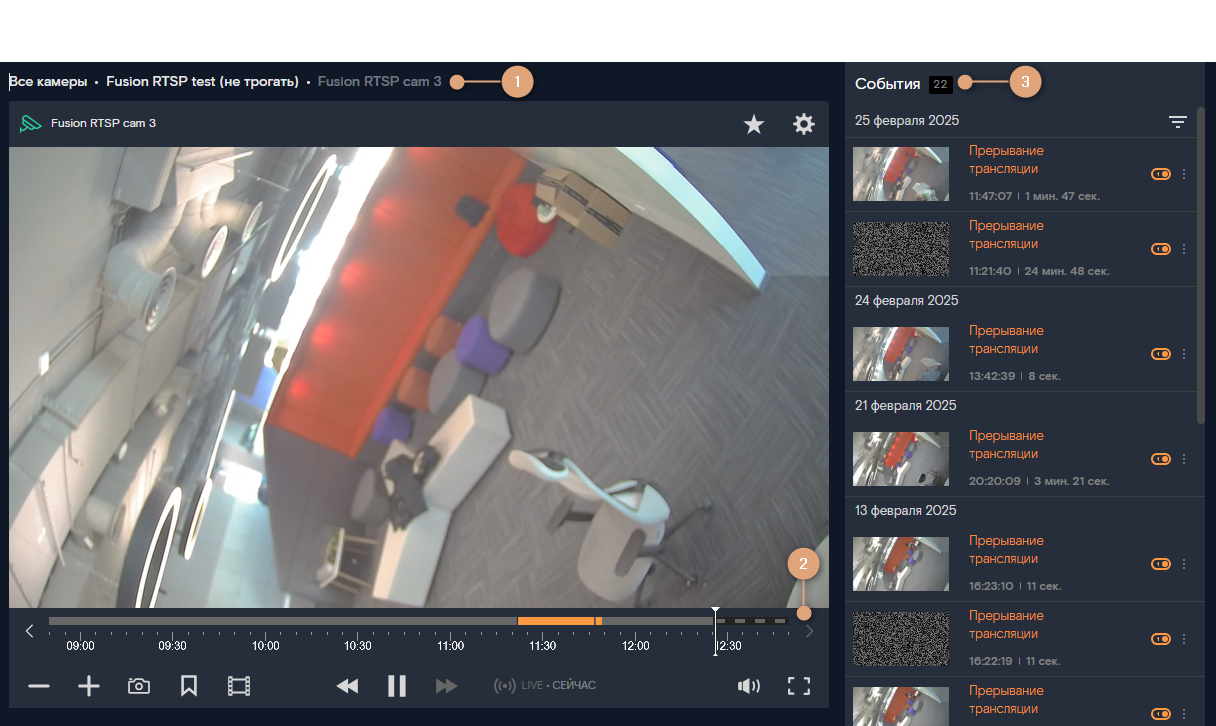This screenshot has width=1216, height=726.
Task: Open the three-dot menu for the 20:20:09 event
Action: tap(1184, 459)
